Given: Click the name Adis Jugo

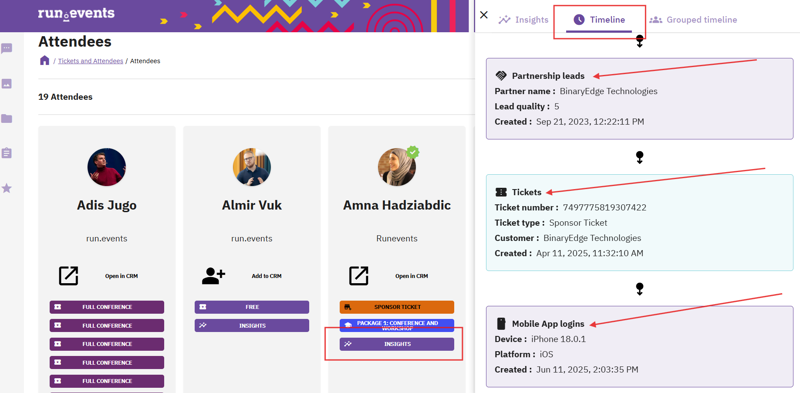Looking at the screenshot, I should tap(107, 205).
